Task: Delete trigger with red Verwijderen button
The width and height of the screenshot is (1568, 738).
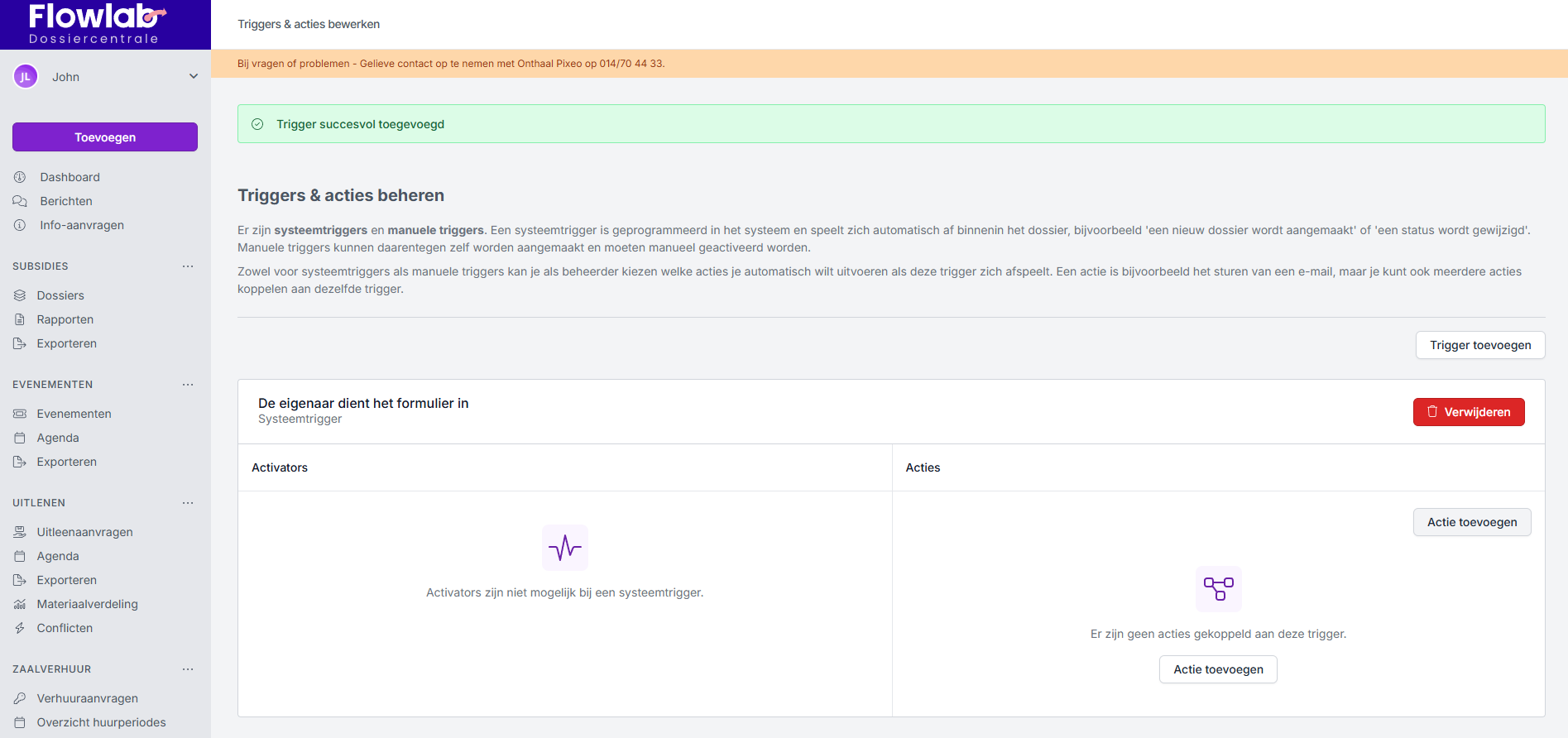Action: 1468,412
